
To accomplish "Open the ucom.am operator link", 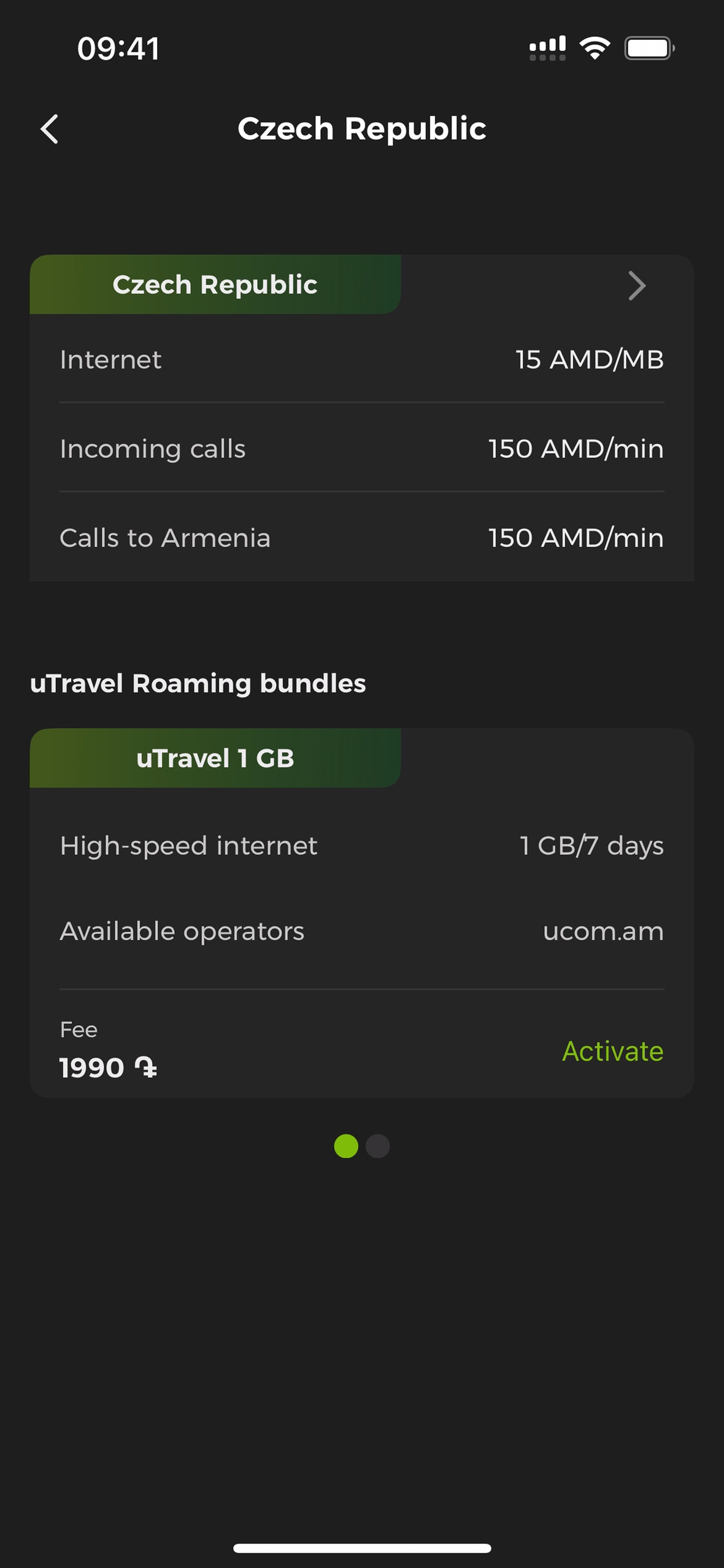I will click(603, 931).
